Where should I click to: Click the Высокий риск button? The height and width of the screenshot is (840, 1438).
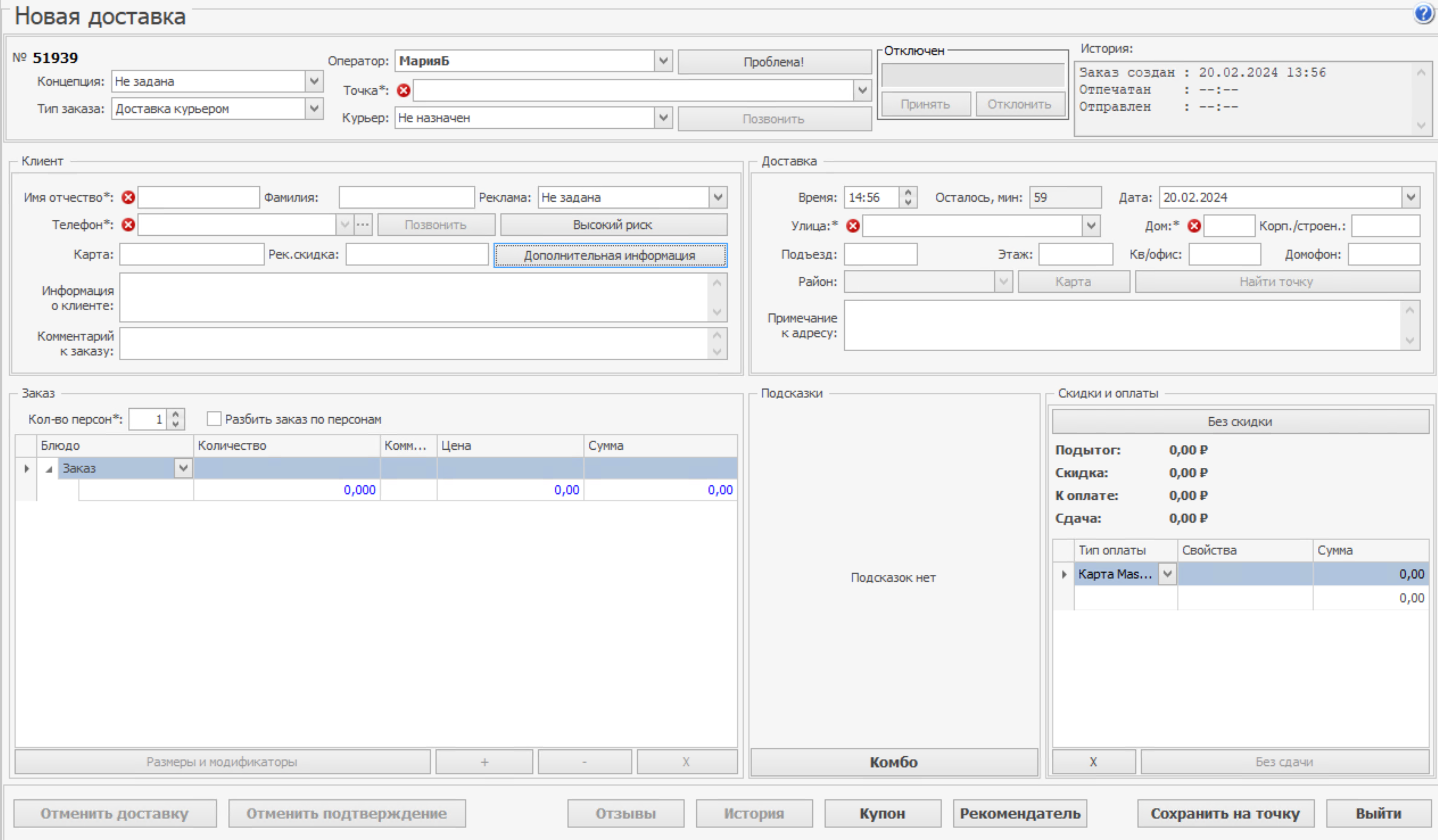(613, 225)
